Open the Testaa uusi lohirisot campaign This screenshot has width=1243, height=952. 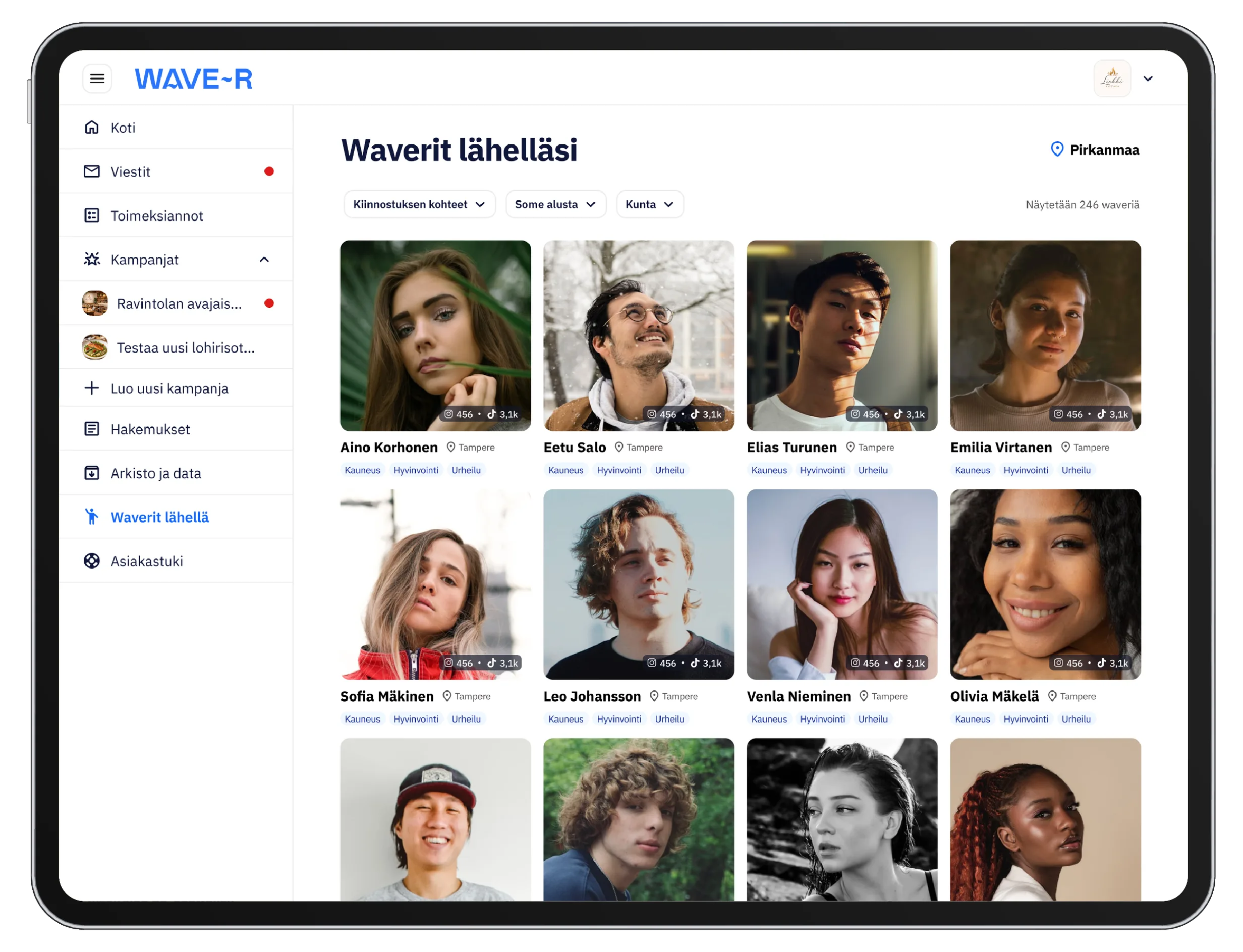click(176, 348)
